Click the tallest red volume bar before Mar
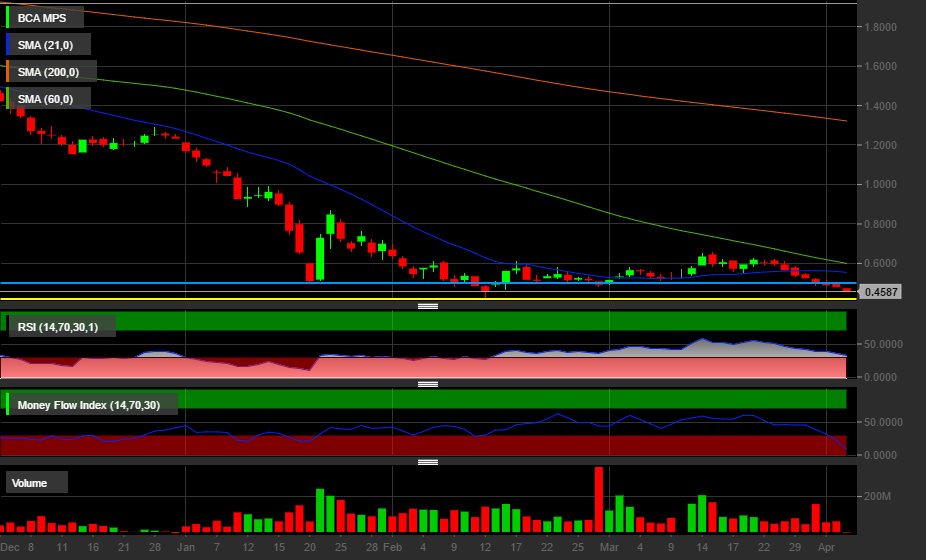 (599, 500)
